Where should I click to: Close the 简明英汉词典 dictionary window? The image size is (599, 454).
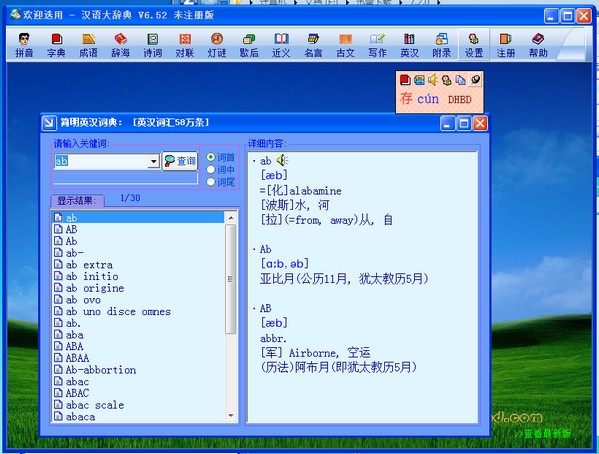[x=480, y=123]
